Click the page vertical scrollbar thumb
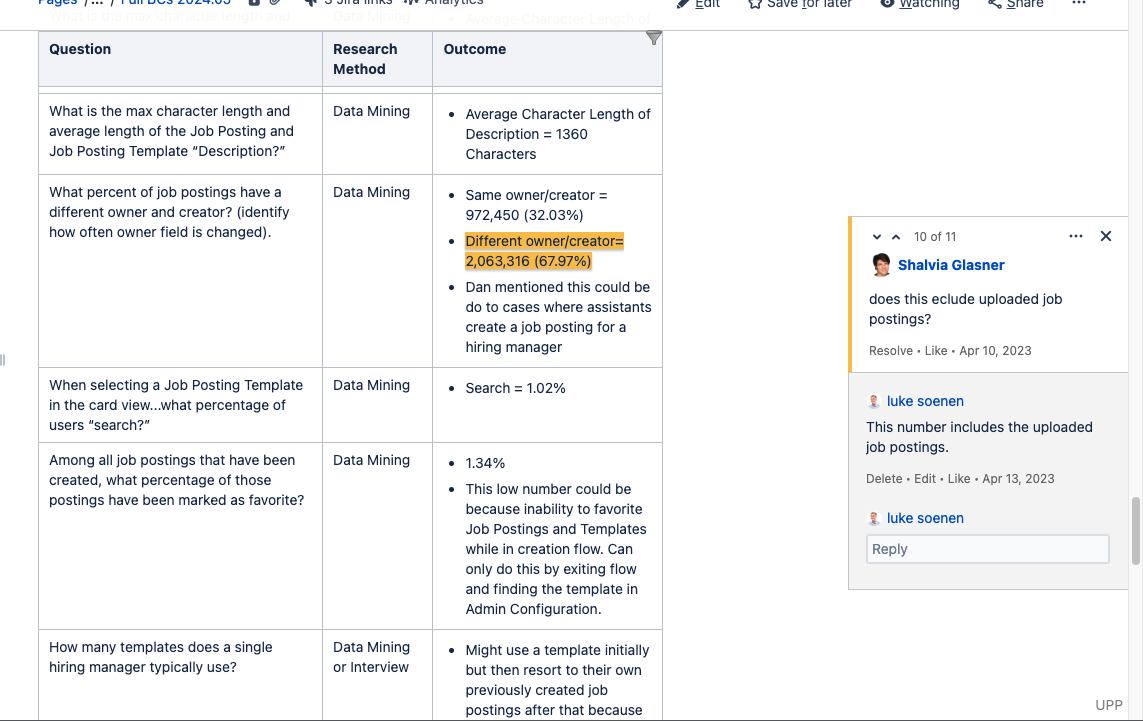Image resolution: width=1143 pixels, height=721 pixels. click(x=1135, y=531)
